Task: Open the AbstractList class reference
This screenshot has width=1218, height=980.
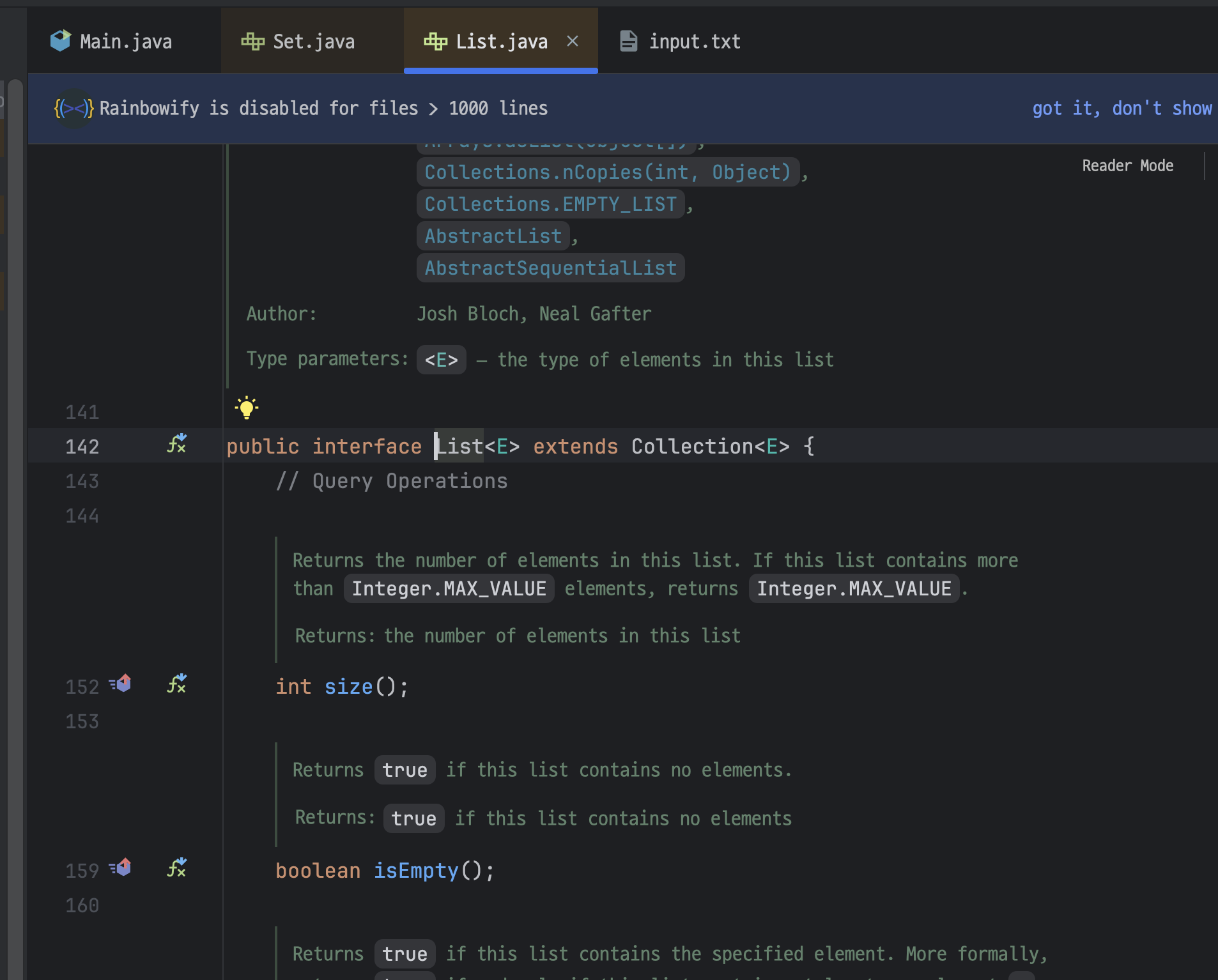Action: point(493,236)
